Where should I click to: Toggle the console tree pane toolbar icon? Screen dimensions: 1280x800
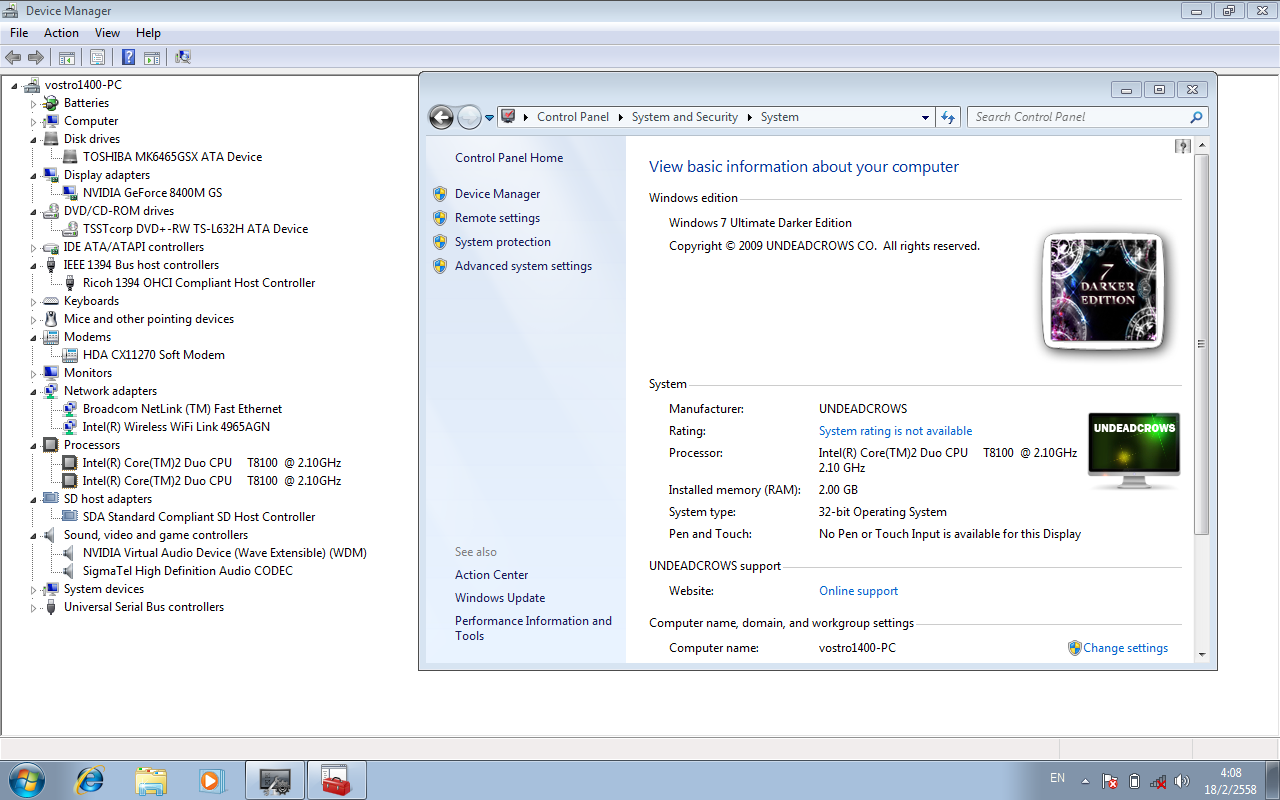(x=67, y=57)
